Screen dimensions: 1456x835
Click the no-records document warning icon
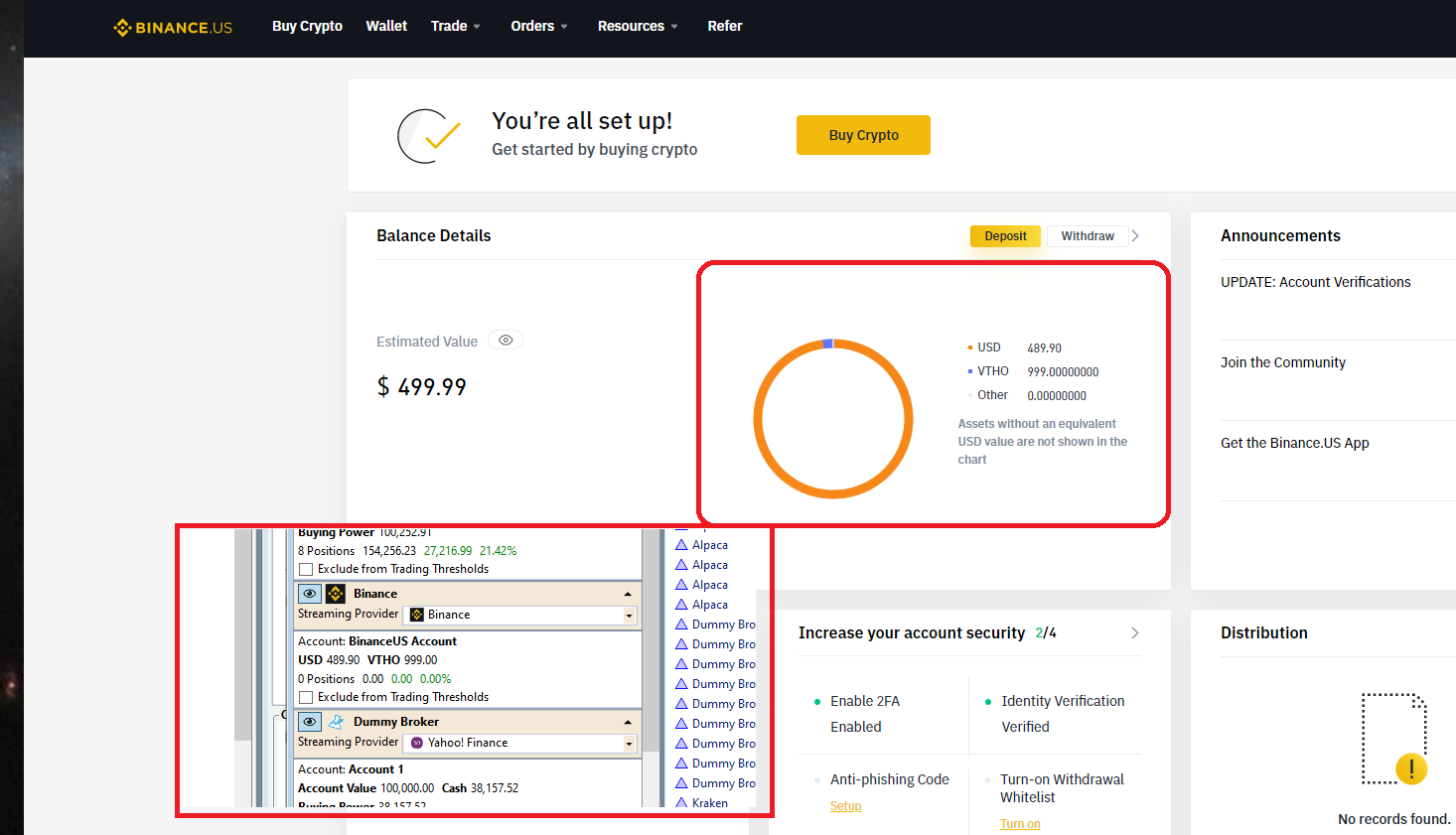coord(1393,740)
